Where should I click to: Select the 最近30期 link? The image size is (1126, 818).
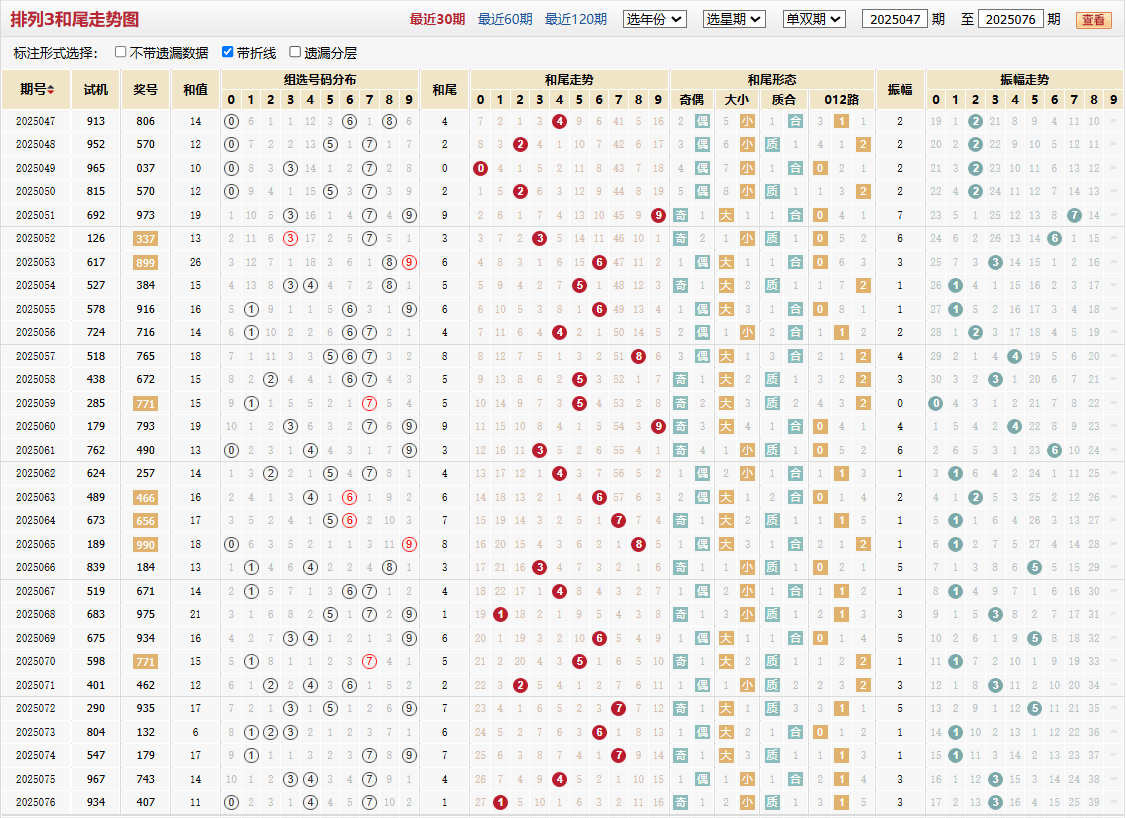437,19
